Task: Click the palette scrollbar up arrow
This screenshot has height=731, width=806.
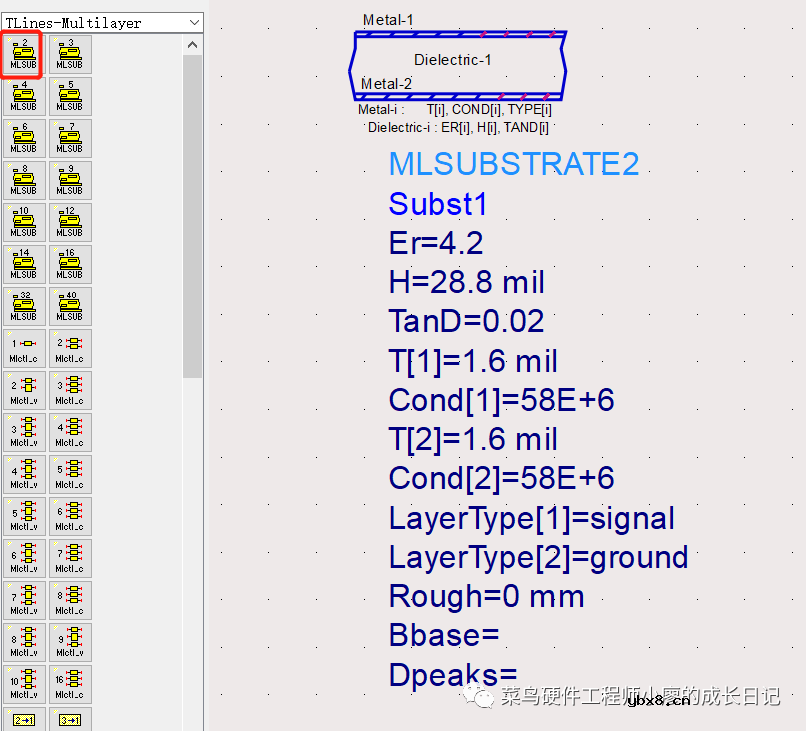Action: 193,44
